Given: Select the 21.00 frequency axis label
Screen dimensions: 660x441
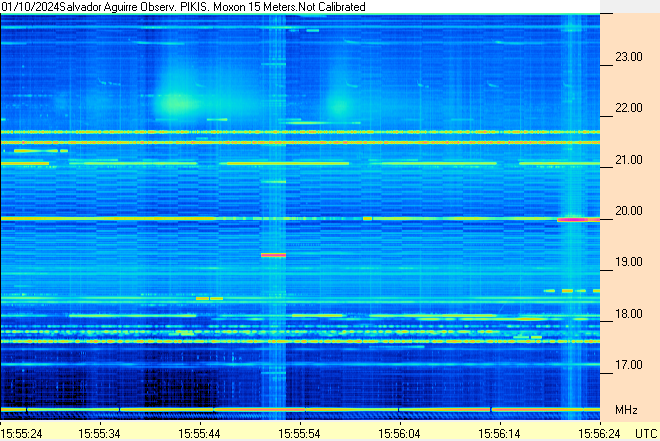Looking at the screenshot, I should (629, 160).
